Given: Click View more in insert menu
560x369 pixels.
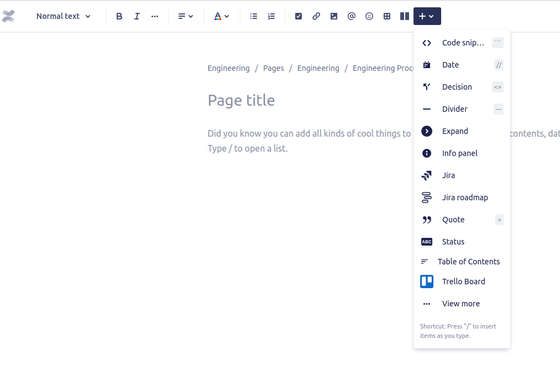Looking at the screenshot, I should coord(462,304).
